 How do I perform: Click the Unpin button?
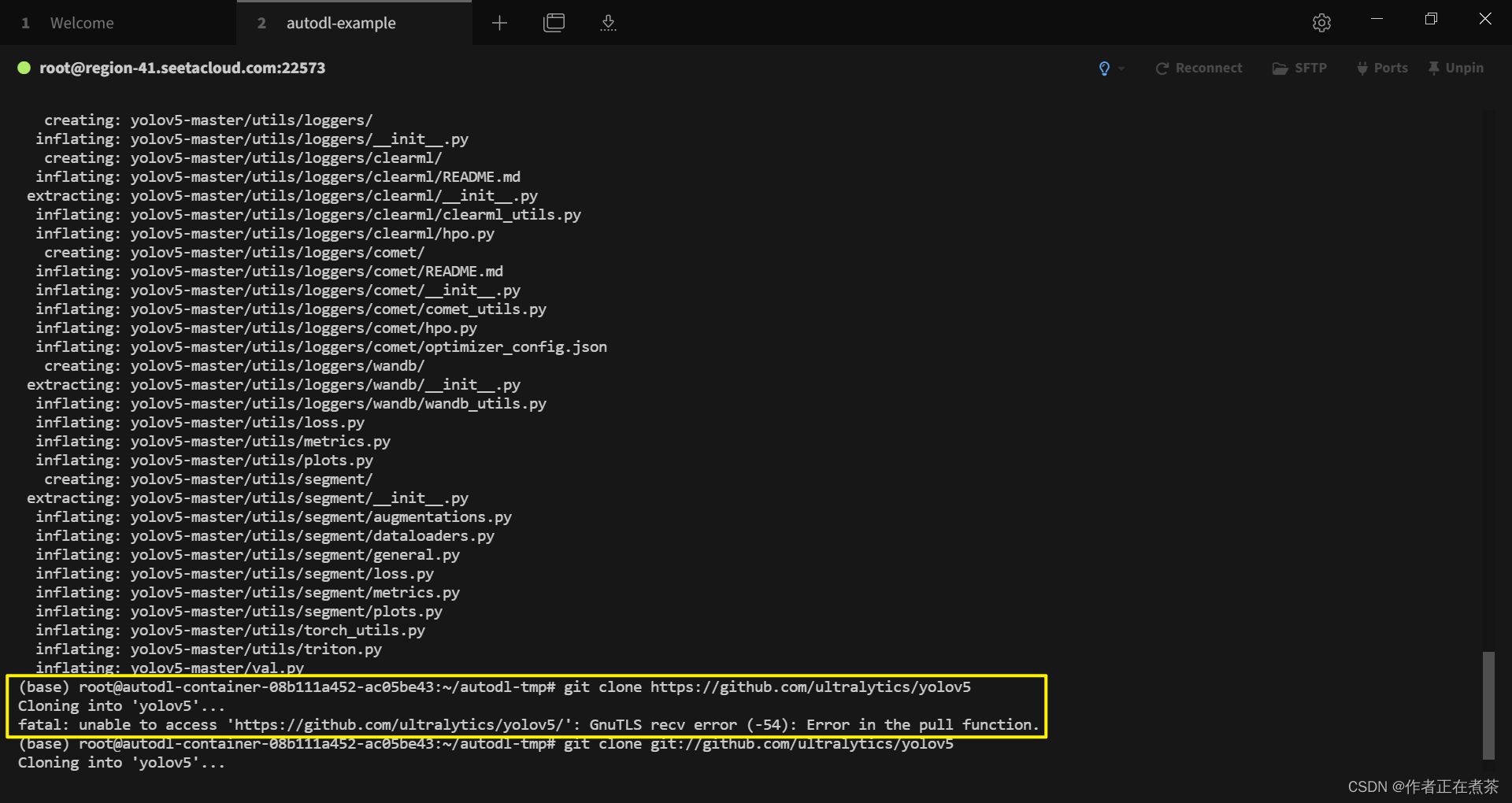[1456, 68]
